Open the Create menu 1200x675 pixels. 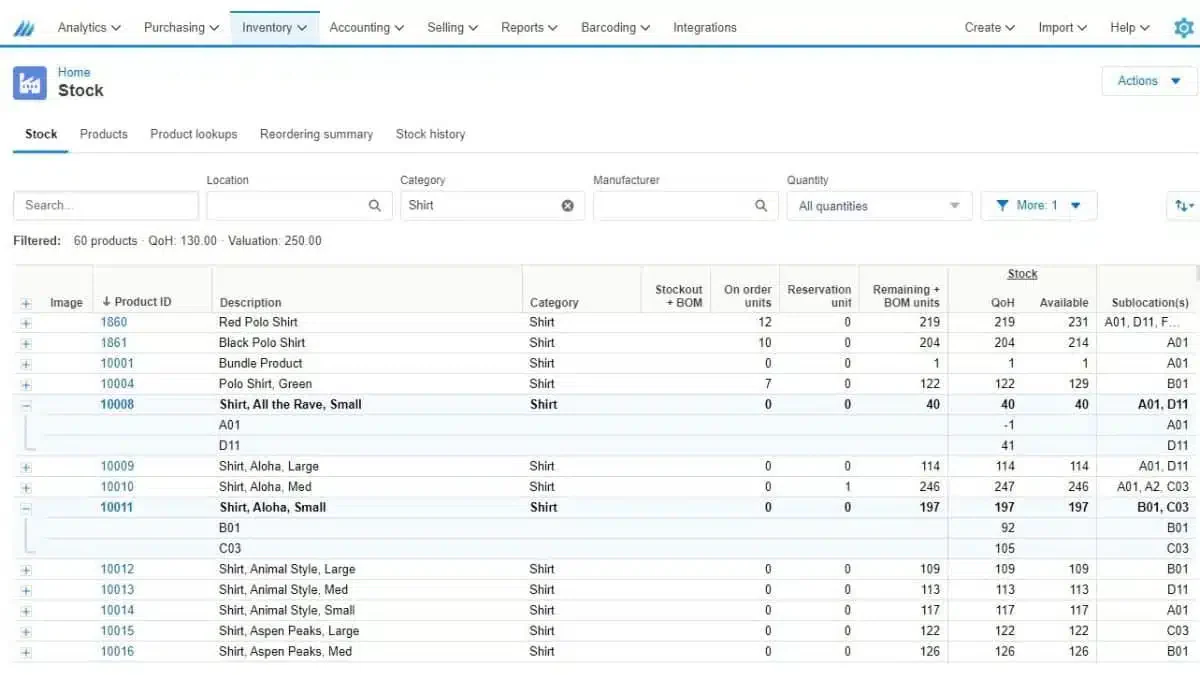(990, 28)
